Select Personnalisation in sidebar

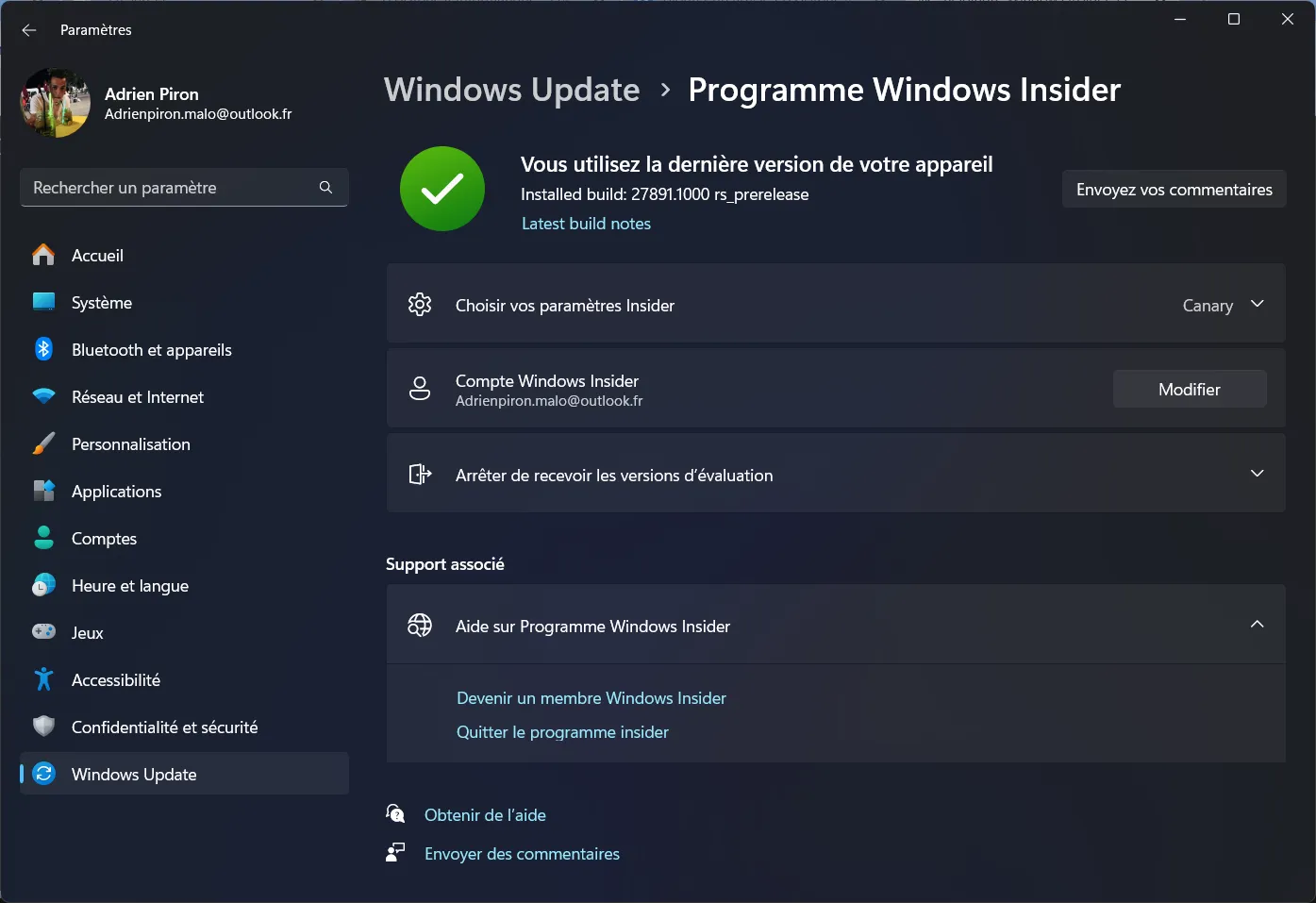coord(184,443)
